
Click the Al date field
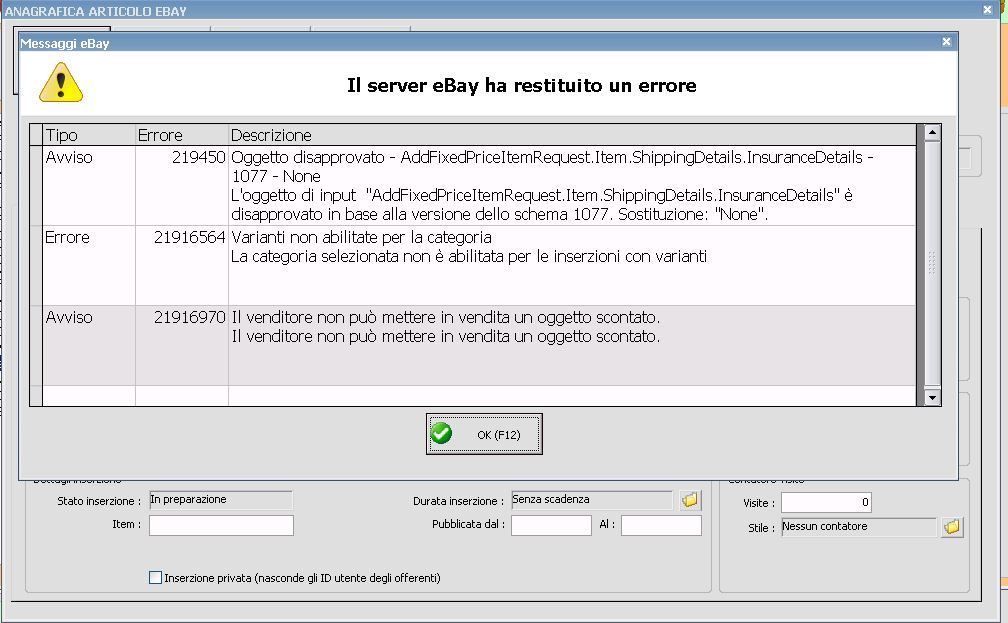(x=661, y=525)
